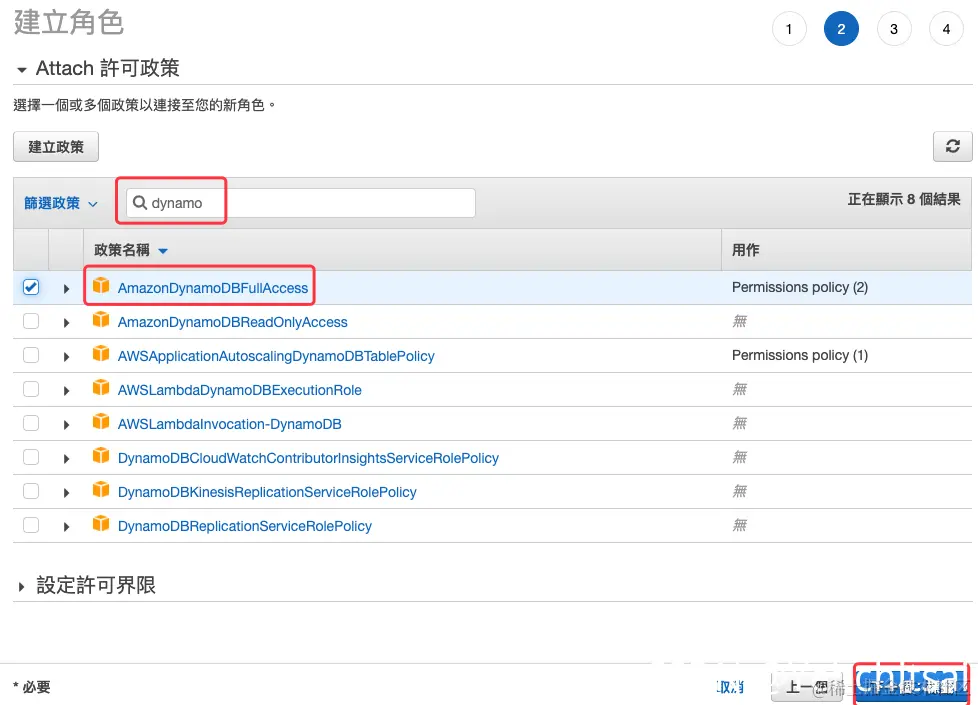Screen dimensions: 978x705
Task: Expand DynamoDBReplicationServiceRolePolicy row details
Action: [66, 527]
